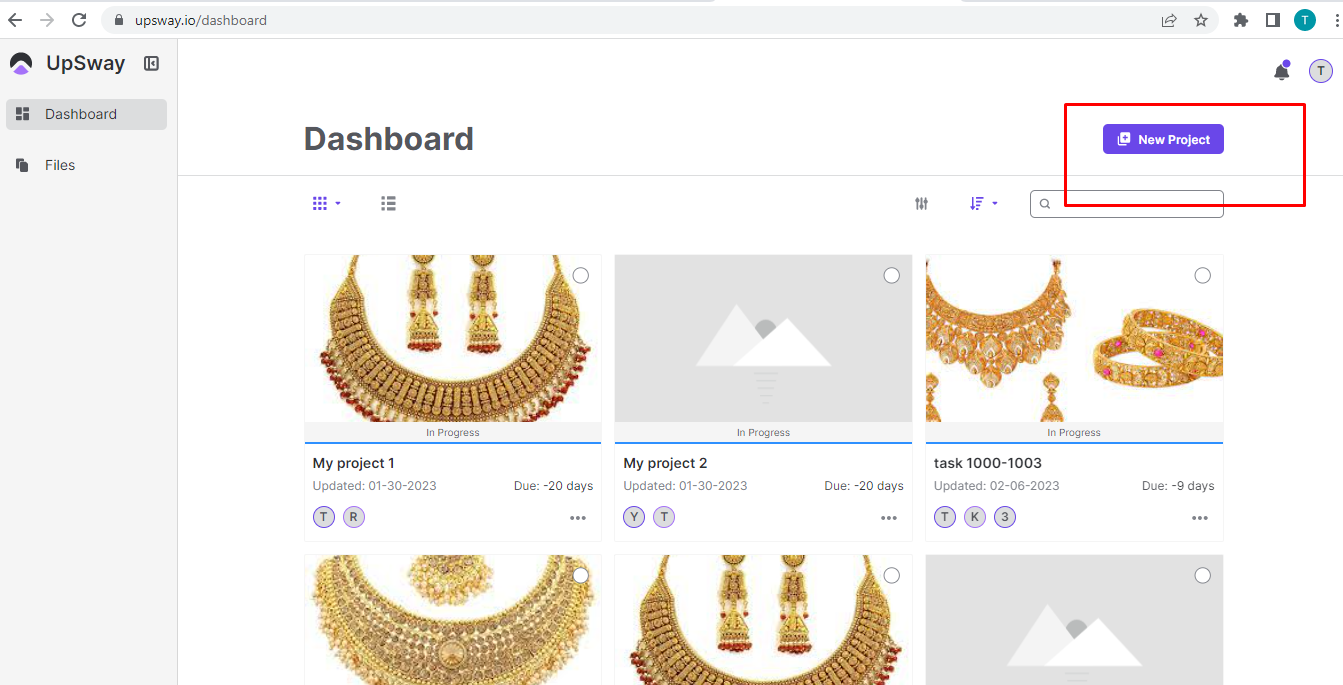Switch to list view layout
Image resolution: width=1343 pixels, height=685 pixels.
pyautogui.click(x=388, y=204)
